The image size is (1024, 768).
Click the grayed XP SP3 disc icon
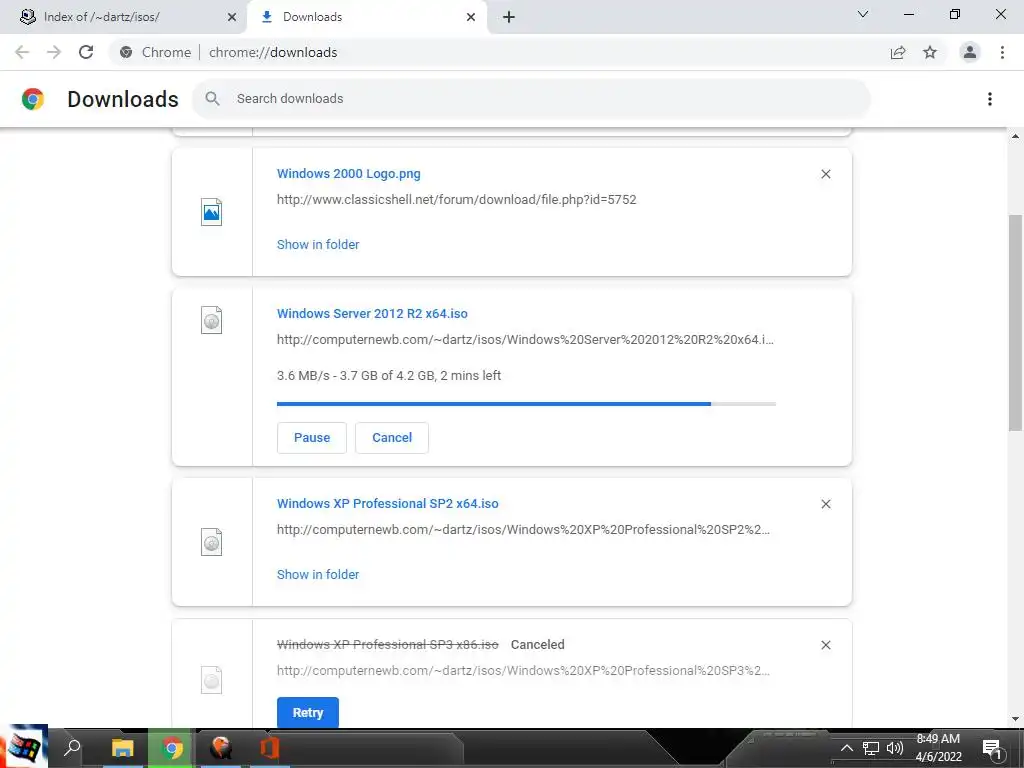pos(212,680)
